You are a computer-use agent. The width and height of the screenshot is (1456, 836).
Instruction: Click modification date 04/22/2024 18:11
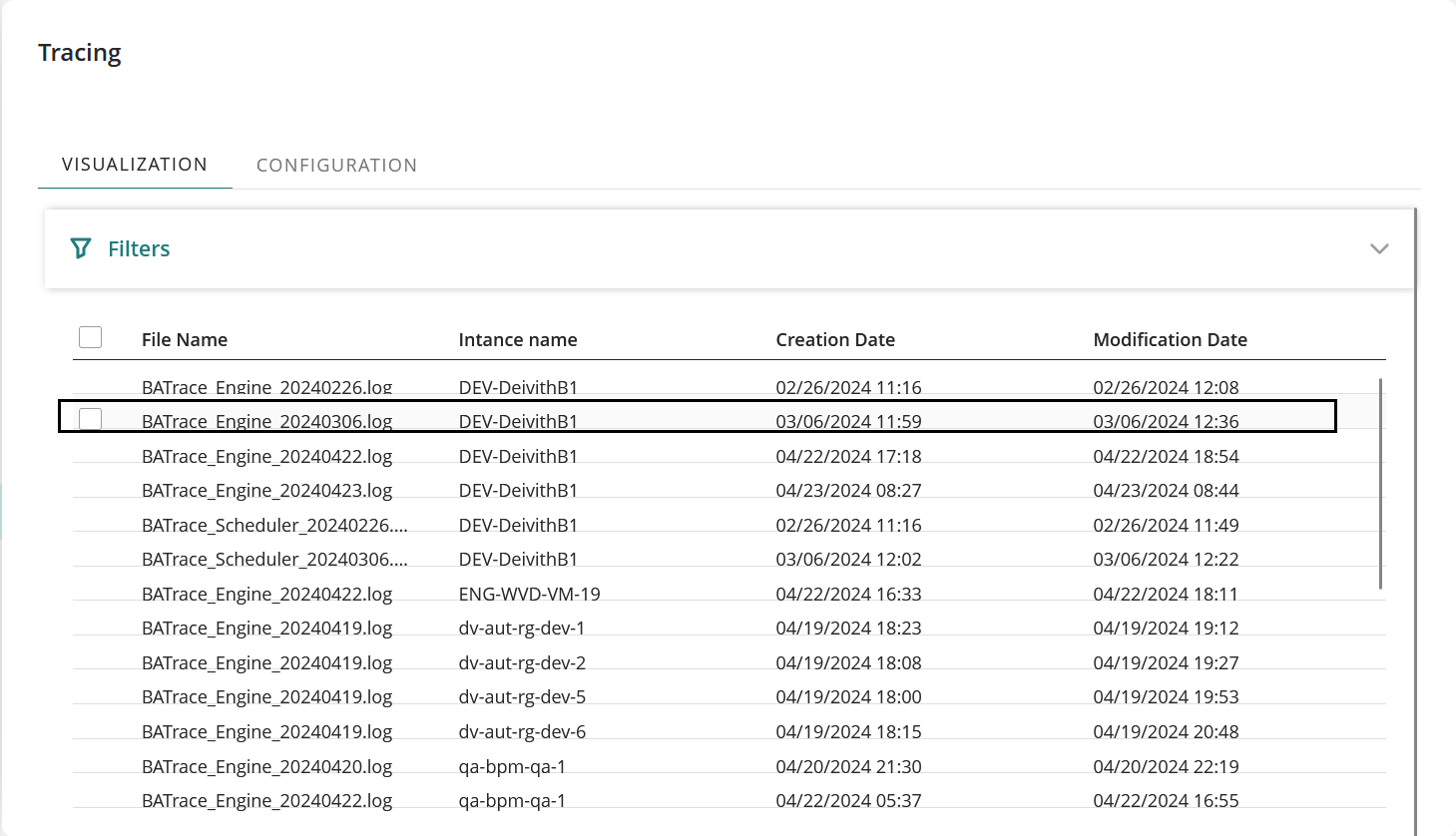1166,594
